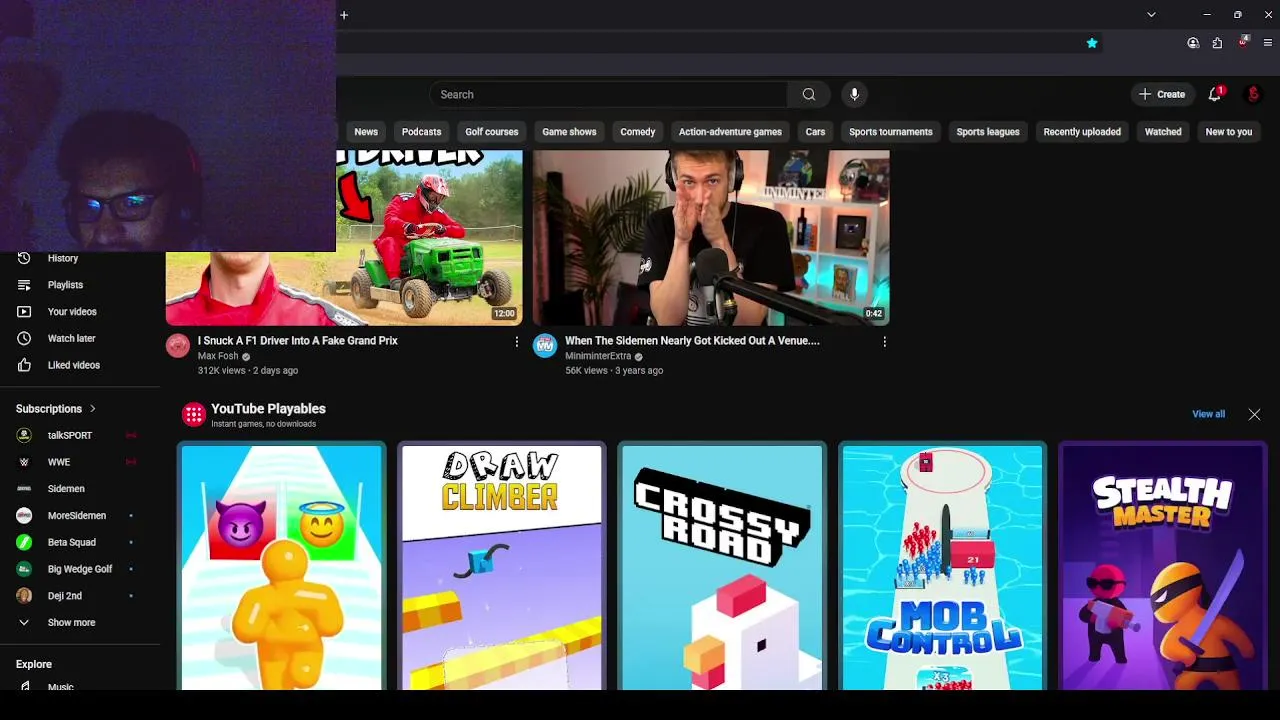Select the Comedy chip
Image resolution: width=1280 pixels, height=720 pixels.
coord(637,132)
